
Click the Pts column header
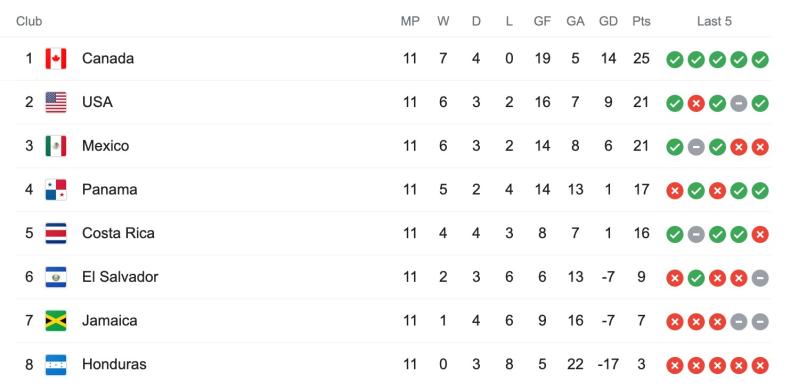pyautogui.click(x=641, y=21)
